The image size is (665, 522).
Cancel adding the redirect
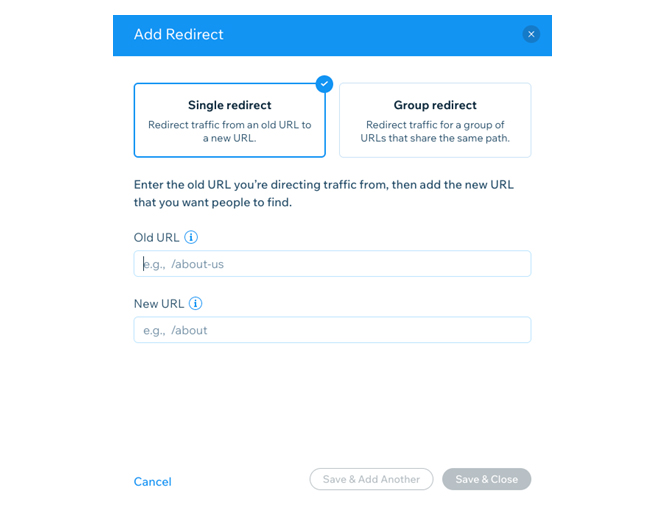point(153,482)
